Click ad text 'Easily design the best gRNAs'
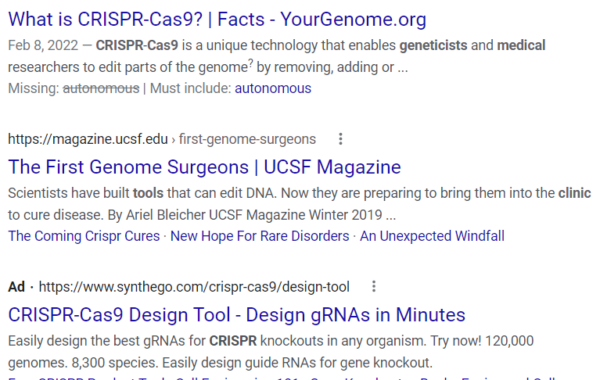Screen dimensions: 600x380 [107, 341]
